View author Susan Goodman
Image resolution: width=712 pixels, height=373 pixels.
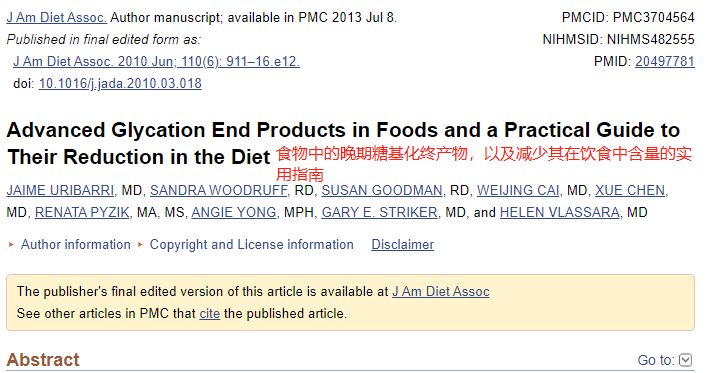(x=382, y=190)
